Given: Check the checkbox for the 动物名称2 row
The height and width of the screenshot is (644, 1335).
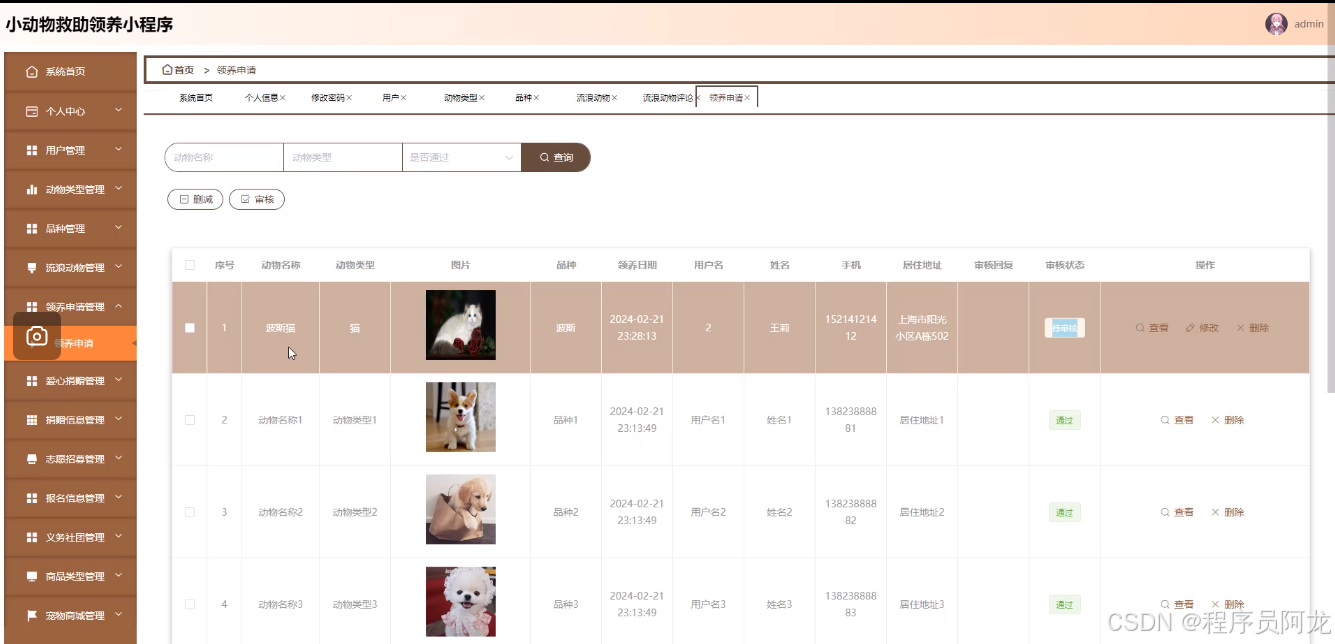Looking at the screenshot, I should pyautogui.click(x=190, y=512).
